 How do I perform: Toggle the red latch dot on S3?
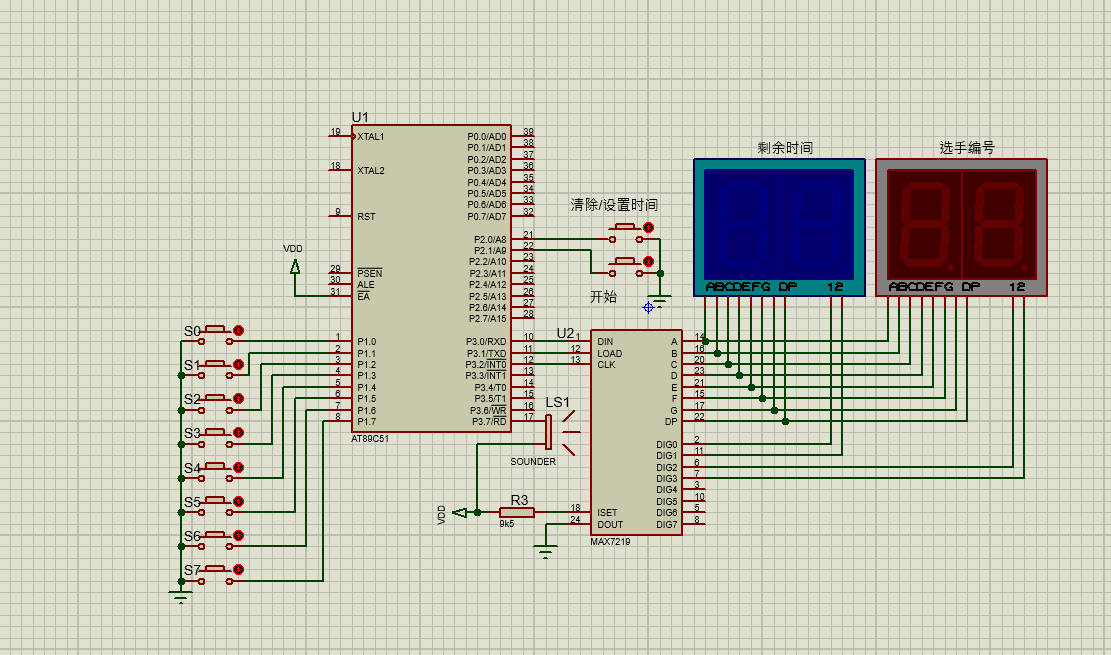coord(239,432)
